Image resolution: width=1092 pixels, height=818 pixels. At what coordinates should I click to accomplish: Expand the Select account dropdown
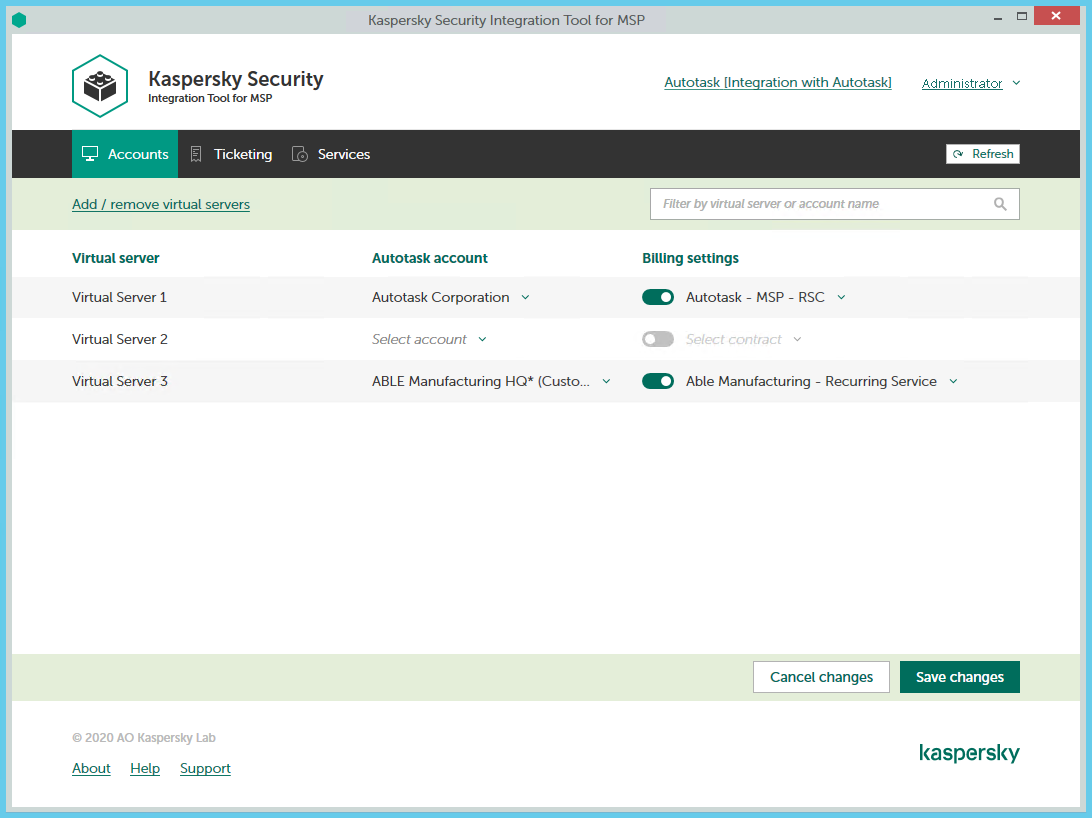pos(429,339)
